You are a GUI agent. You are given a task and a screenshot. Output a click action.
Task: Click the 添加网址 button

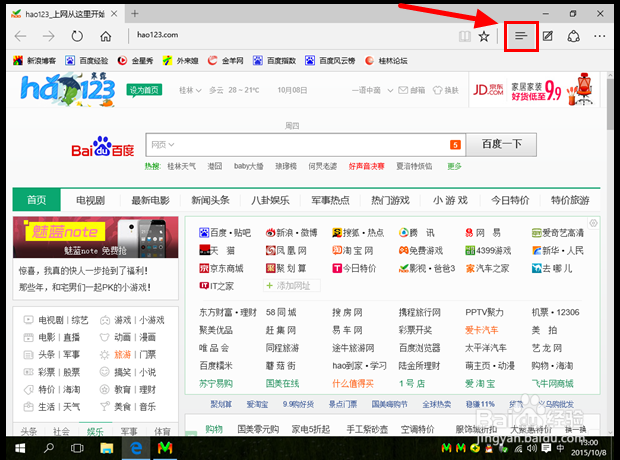(x=292, y=286)
